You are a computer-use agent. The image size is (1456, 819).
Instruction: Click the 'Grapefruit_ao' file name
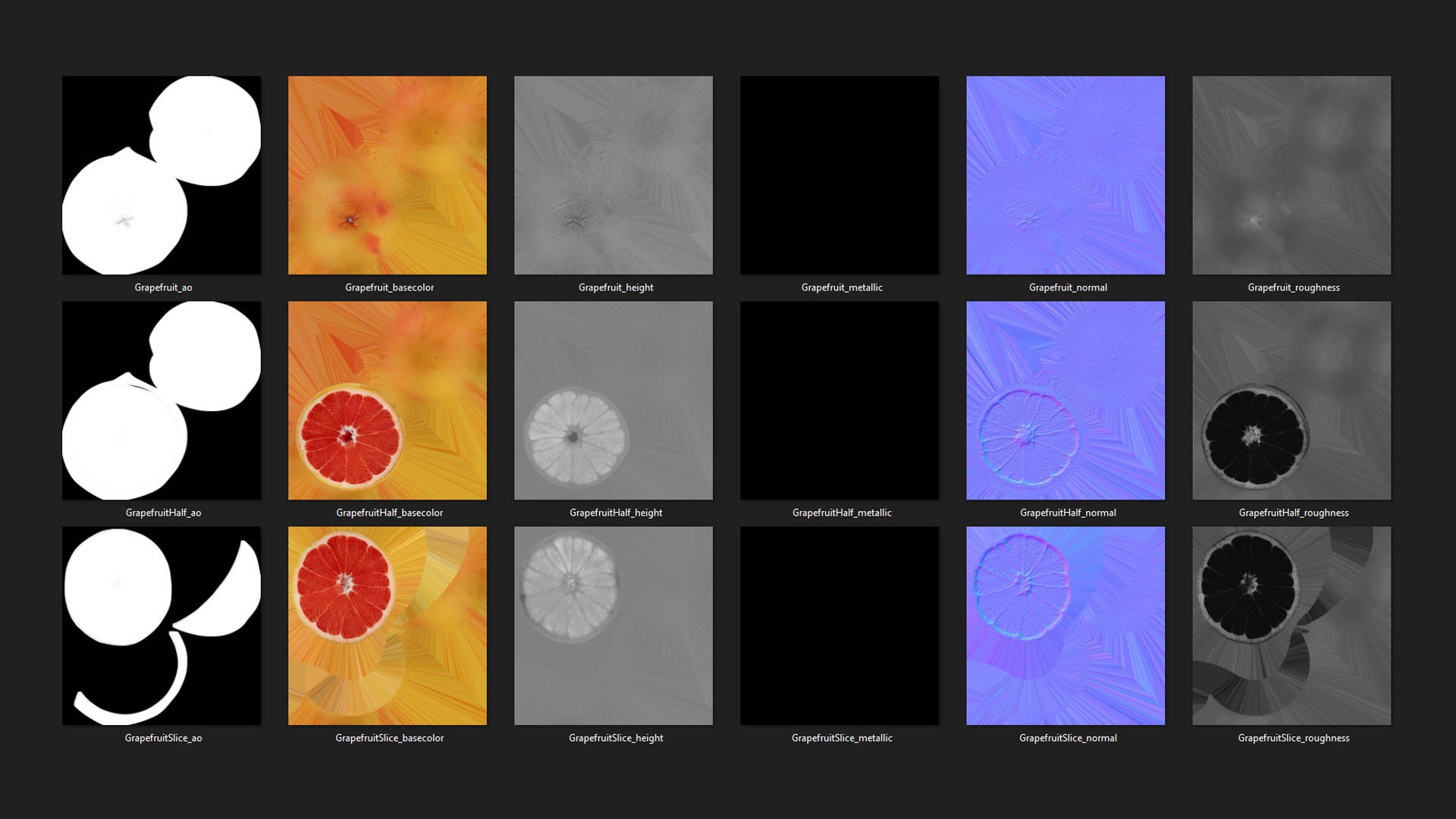tap(163, 287)
